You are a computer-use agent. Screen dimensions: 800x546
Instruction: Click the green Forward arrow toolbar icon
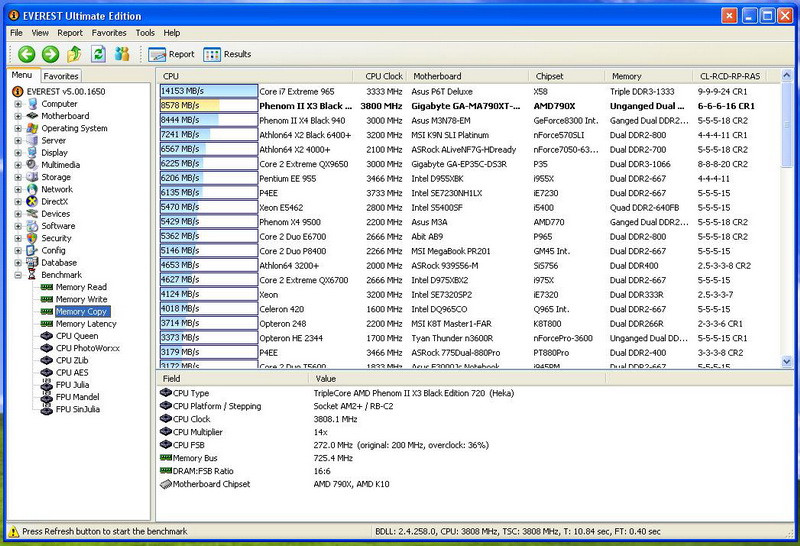50,54
